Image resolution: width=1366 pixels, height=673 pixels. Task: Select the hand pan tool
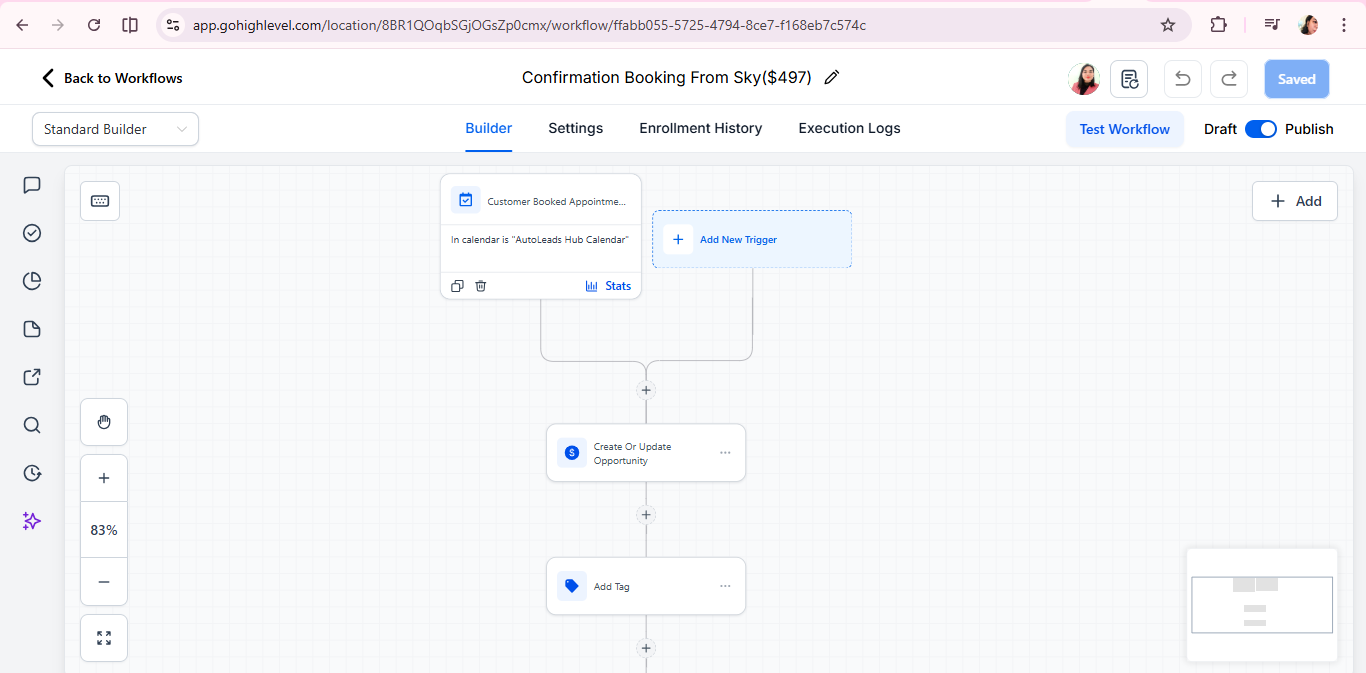(104, 422)
